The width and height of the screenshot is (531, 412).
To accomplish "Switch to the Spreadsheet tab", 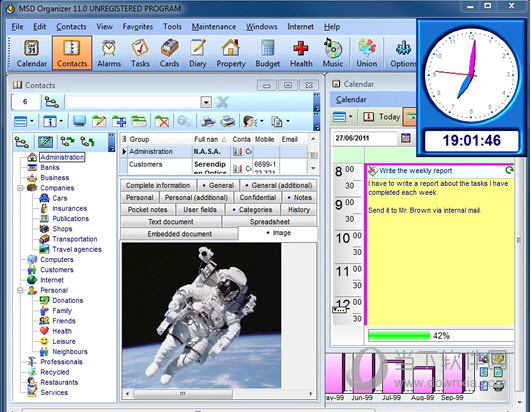I will [x=269, y=222].
